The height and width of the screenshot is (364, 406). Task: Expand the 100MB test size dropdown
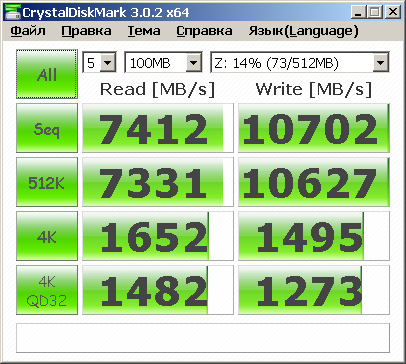[x=193, y=62]
